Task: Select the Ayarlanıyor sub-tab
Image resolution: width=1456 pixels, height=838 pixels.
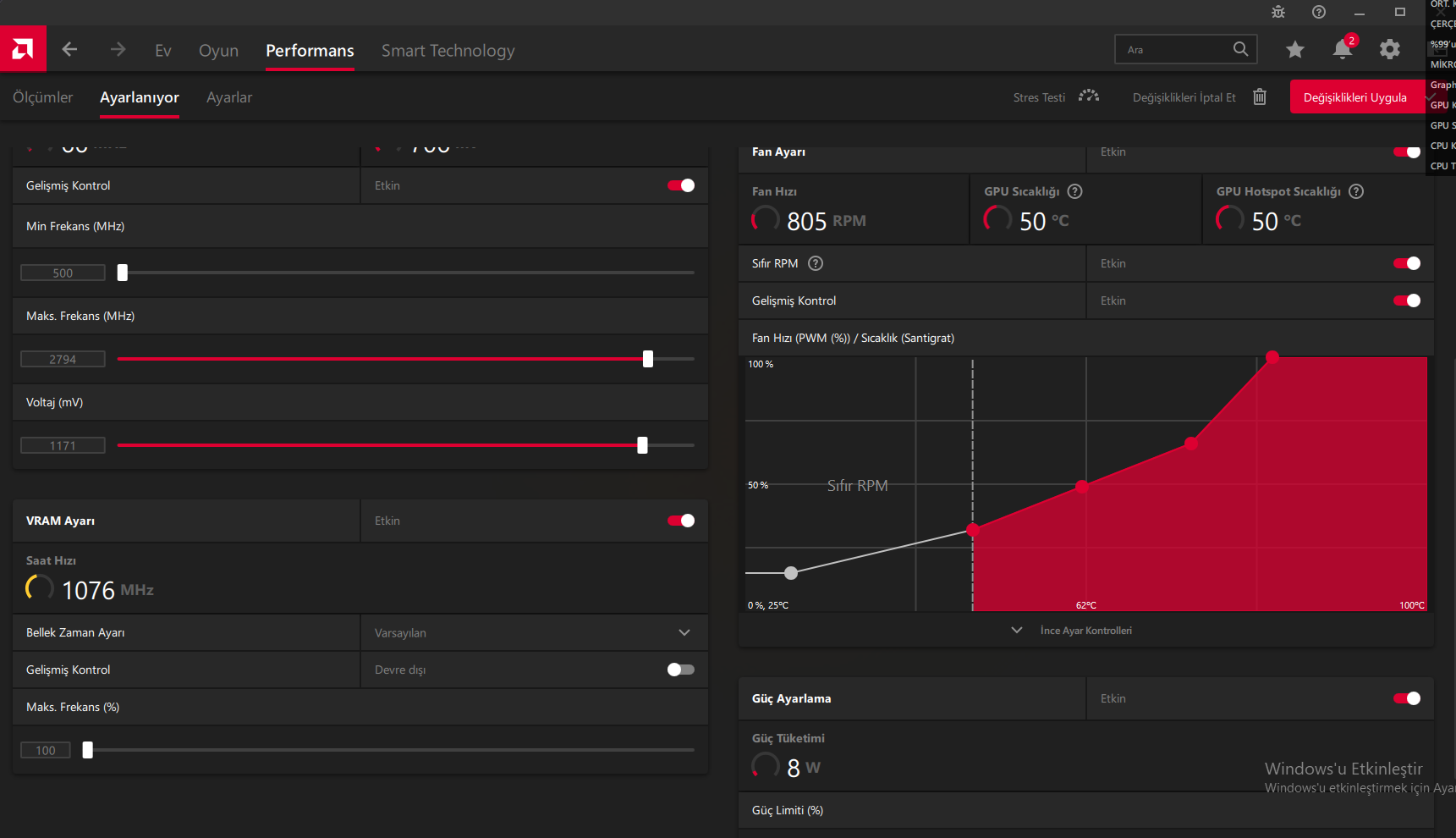Action: tap(140, 97)
